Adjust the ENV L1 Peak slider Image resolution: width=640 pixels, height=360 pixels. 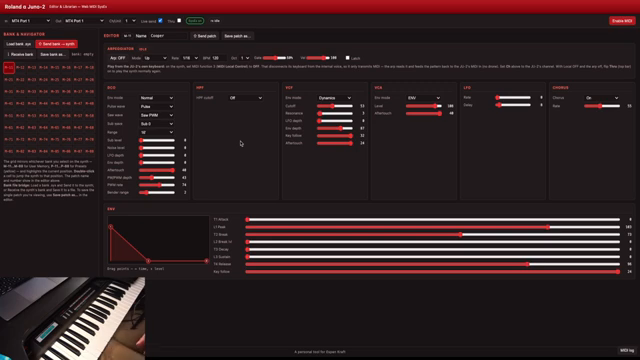coord(433,227)
